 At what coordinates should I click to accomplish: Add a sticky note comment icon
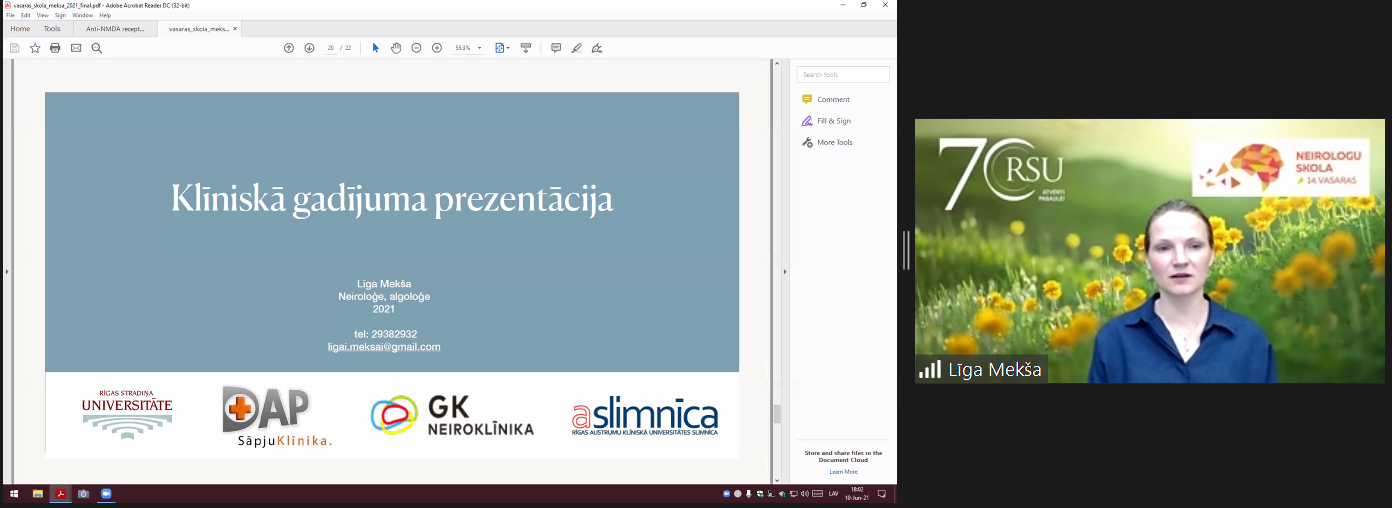(x=556, y=48)
